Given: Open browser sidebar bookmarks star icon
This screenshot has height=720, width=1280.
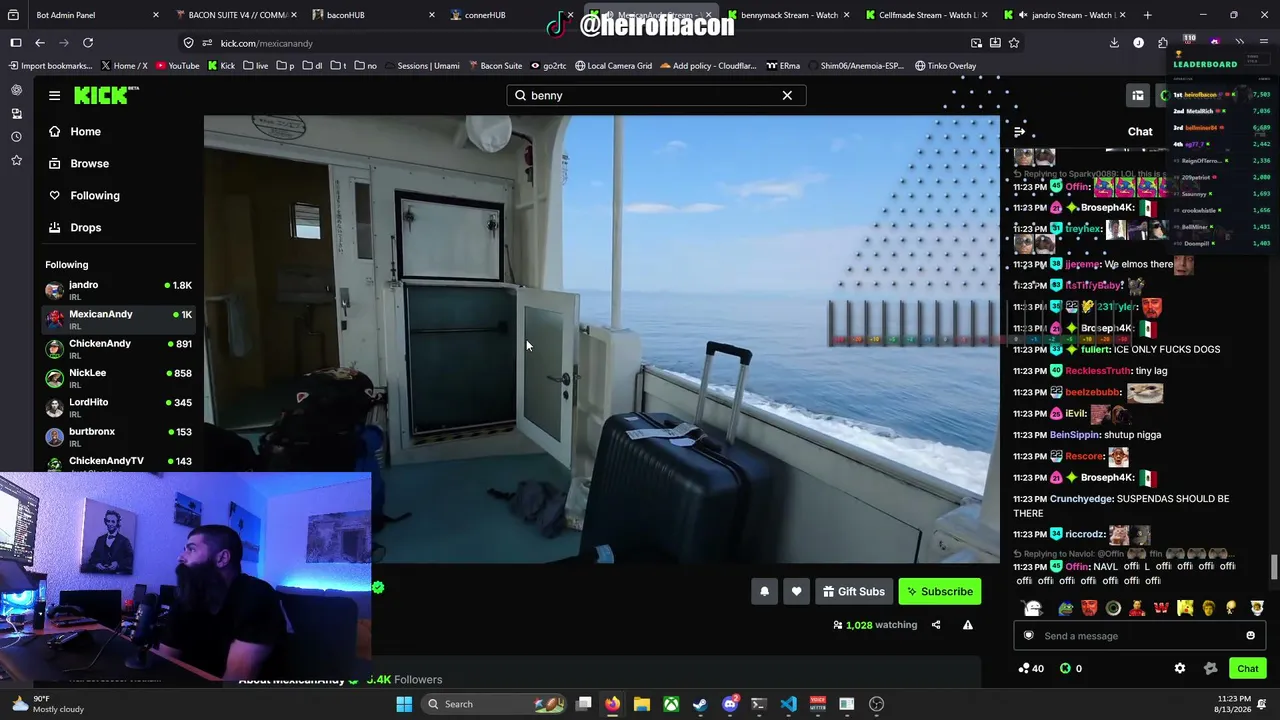Looking at the screenshot, I should coord(16,160).
